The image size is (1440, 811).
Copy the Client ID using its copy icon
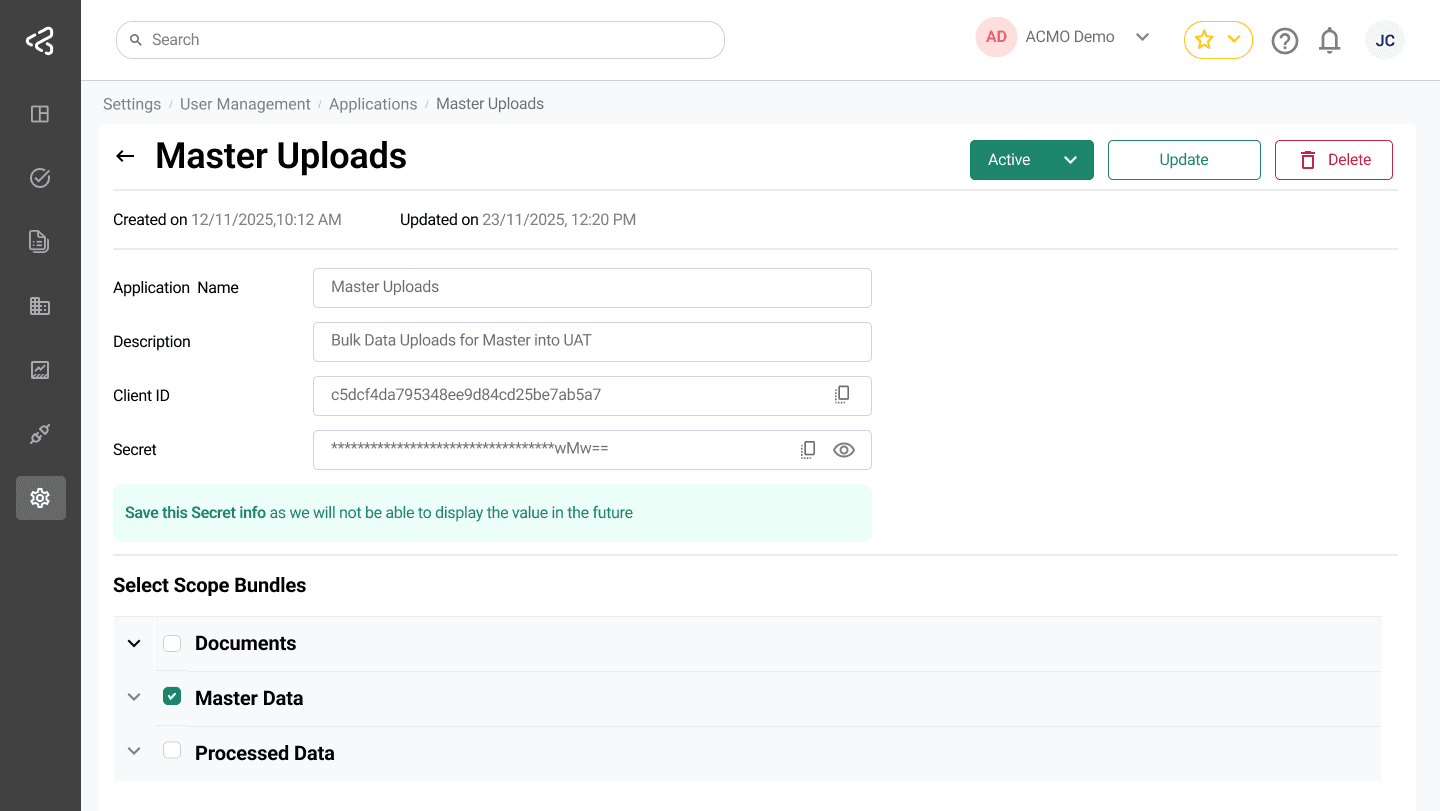842,394
